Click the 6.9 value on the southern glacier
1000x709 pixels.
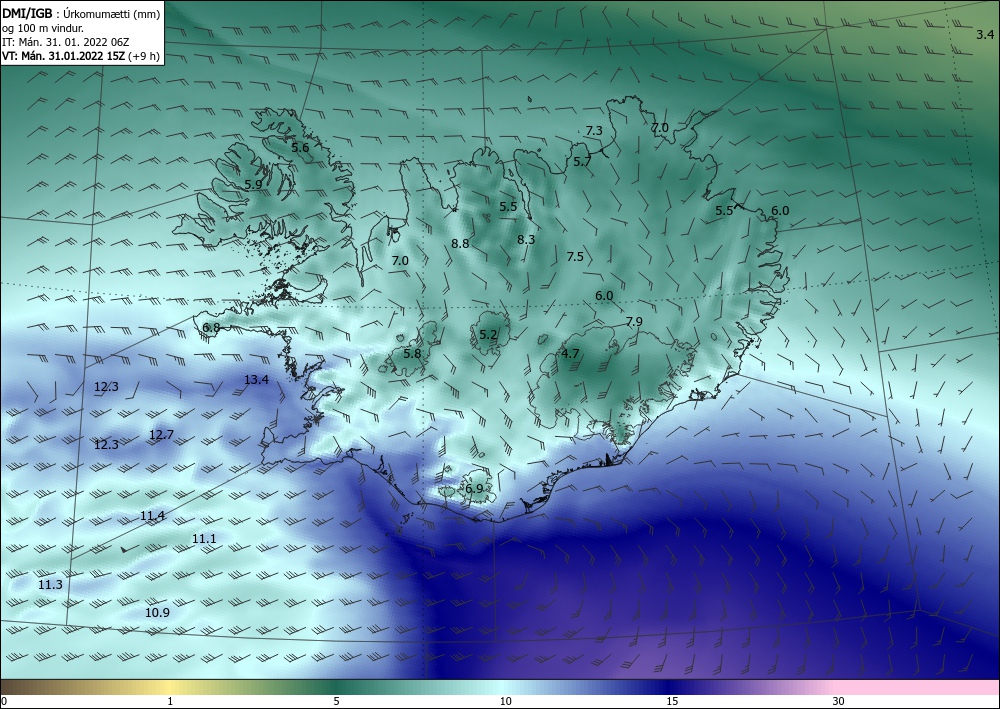pyautogui.click(x=474, y=488)
